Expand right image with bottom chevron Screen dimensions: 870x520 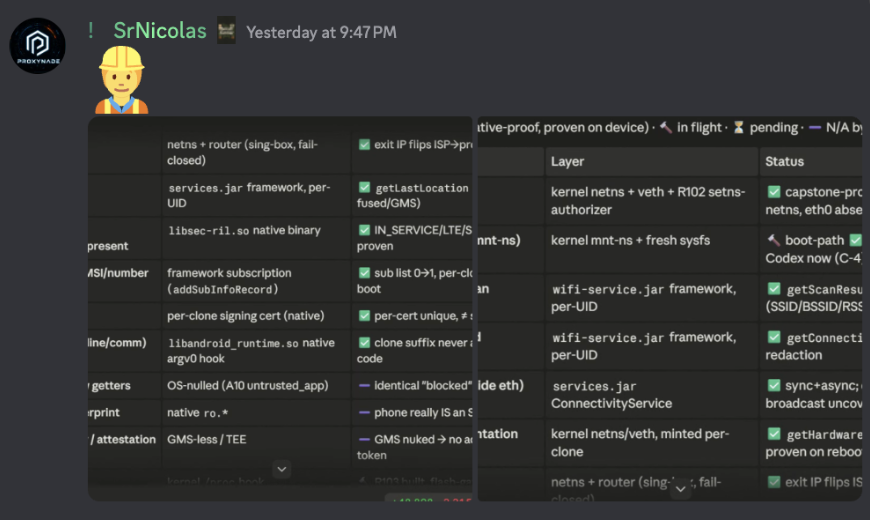click(681, 489)
